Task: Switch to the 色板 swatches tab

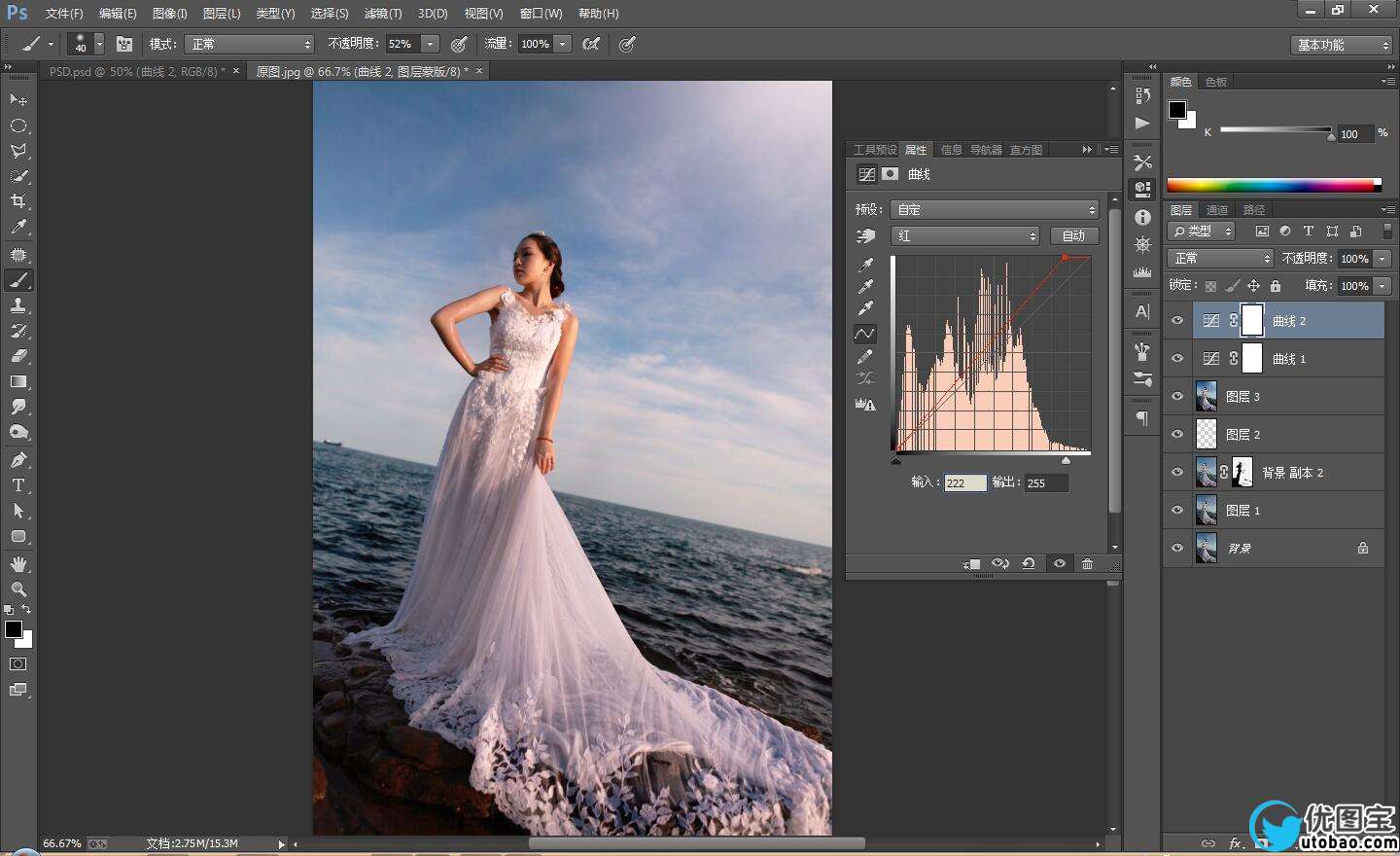Action: pos(1216,82)
